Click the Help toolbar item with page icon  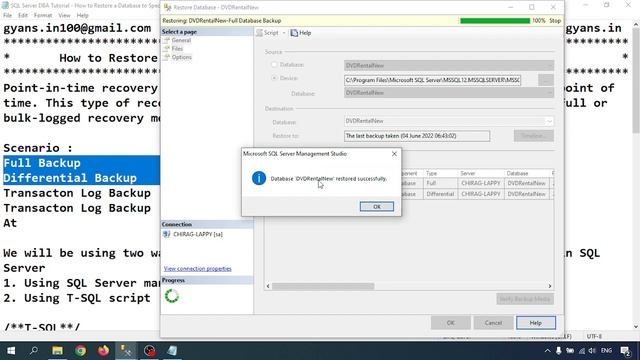pyautogui.click(x=301, y=33)
